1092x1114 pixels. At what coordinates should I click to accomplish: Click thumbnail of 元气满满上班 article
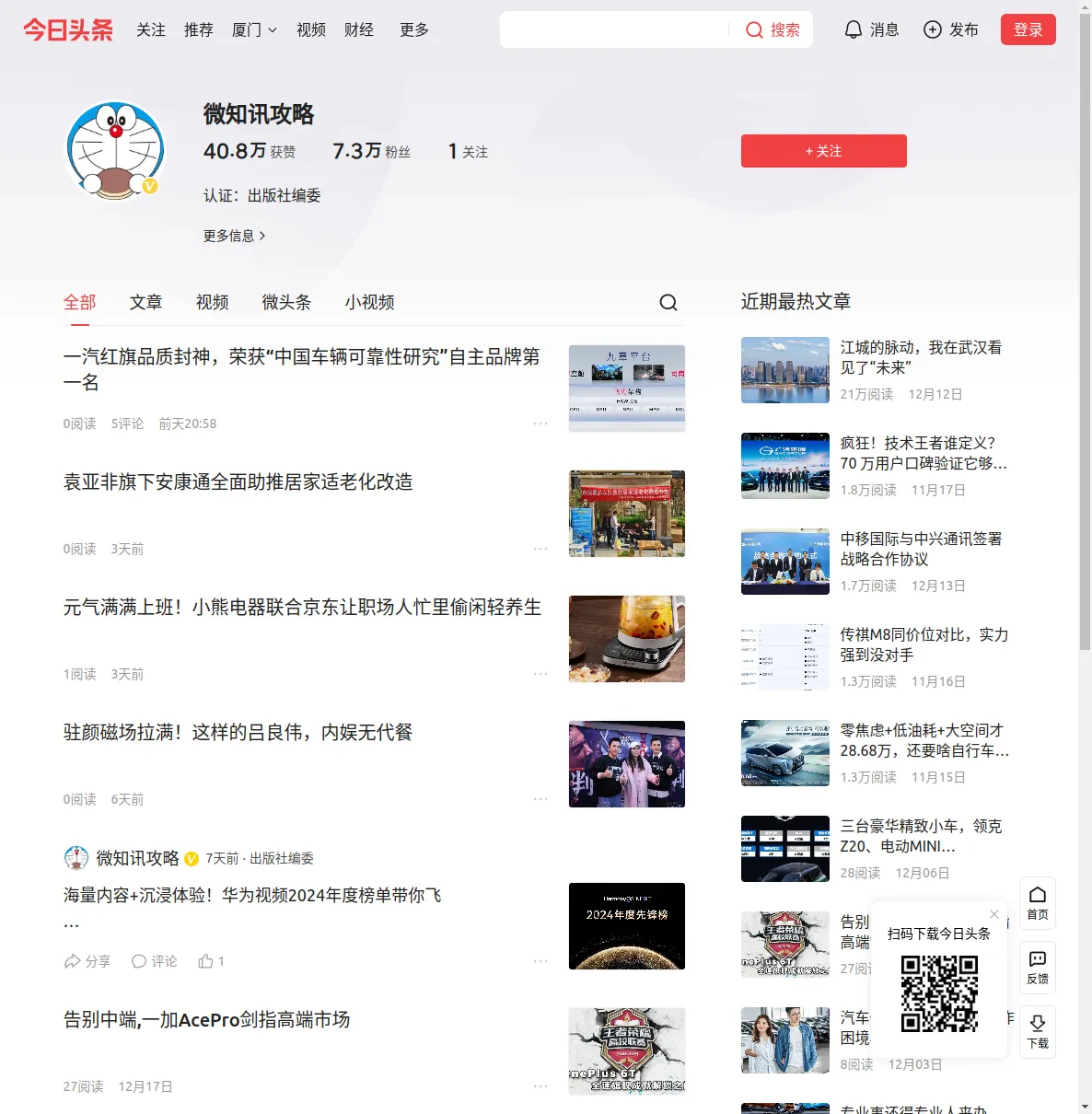(627, 639)
